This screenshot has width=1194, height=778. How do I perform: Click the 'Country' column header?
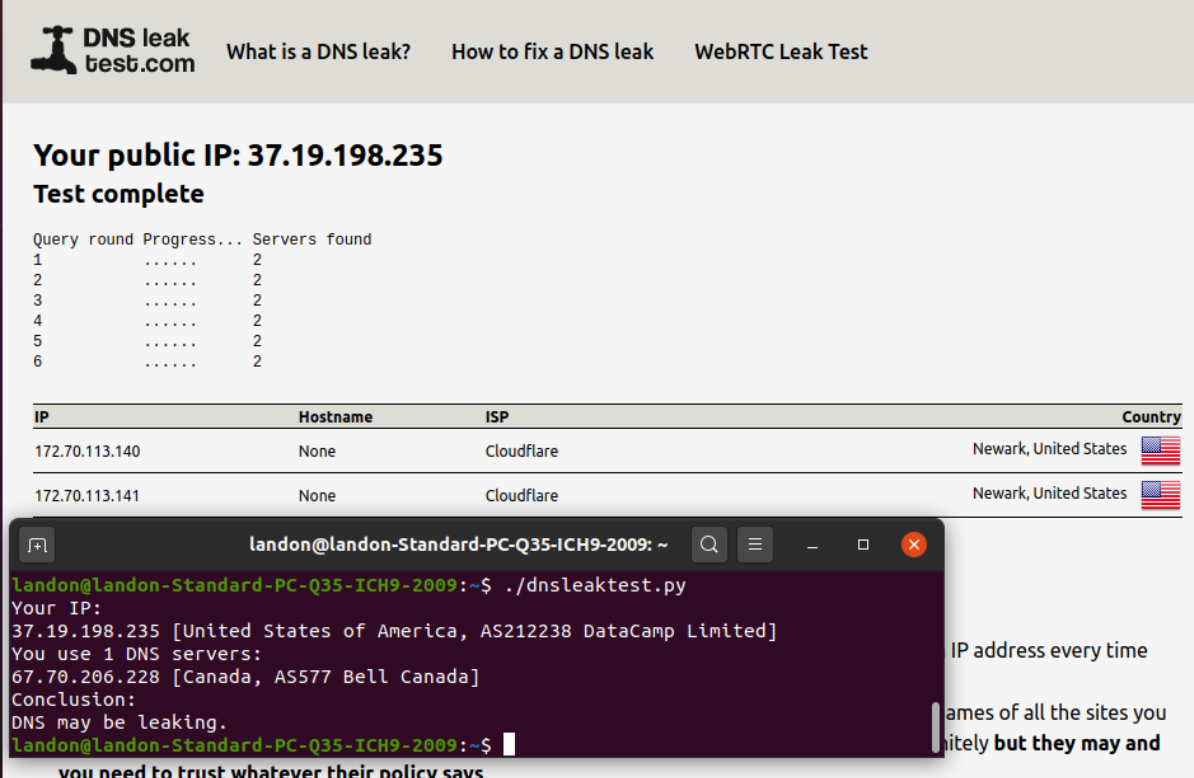click(x=1151, y=417)
